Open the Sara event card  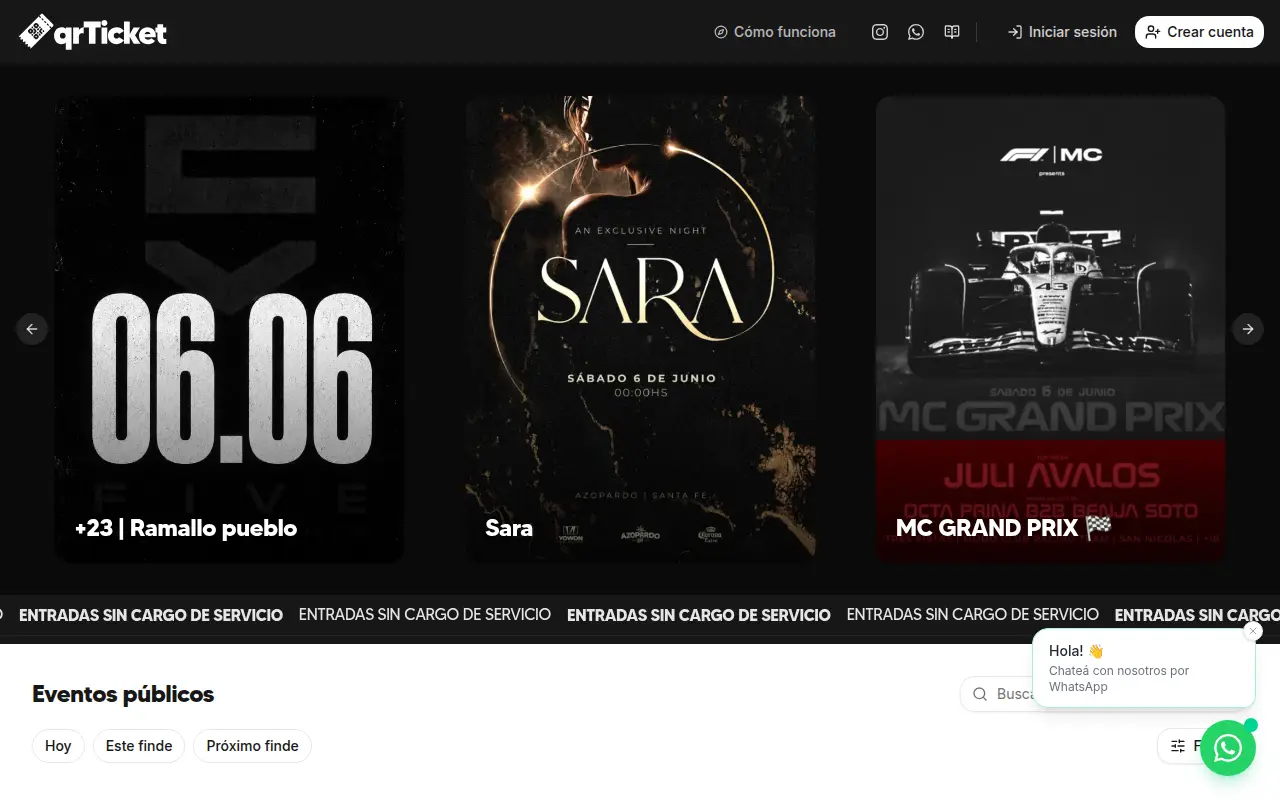click(x=640, y=329)
